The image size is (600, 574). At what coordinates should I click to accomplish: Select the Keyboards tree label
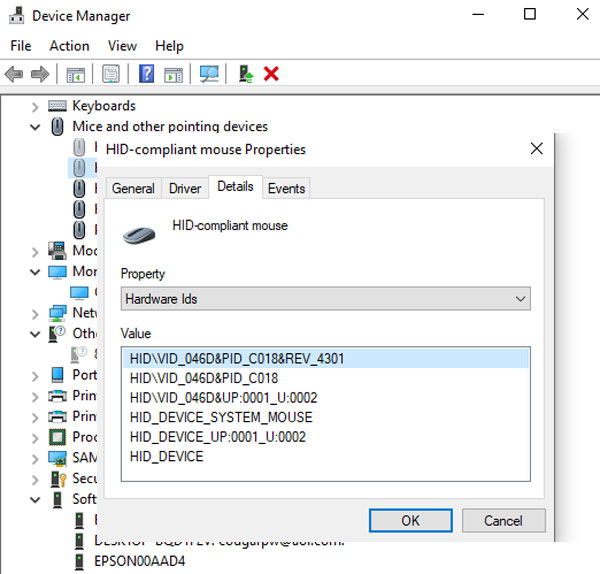click(104, 106)
